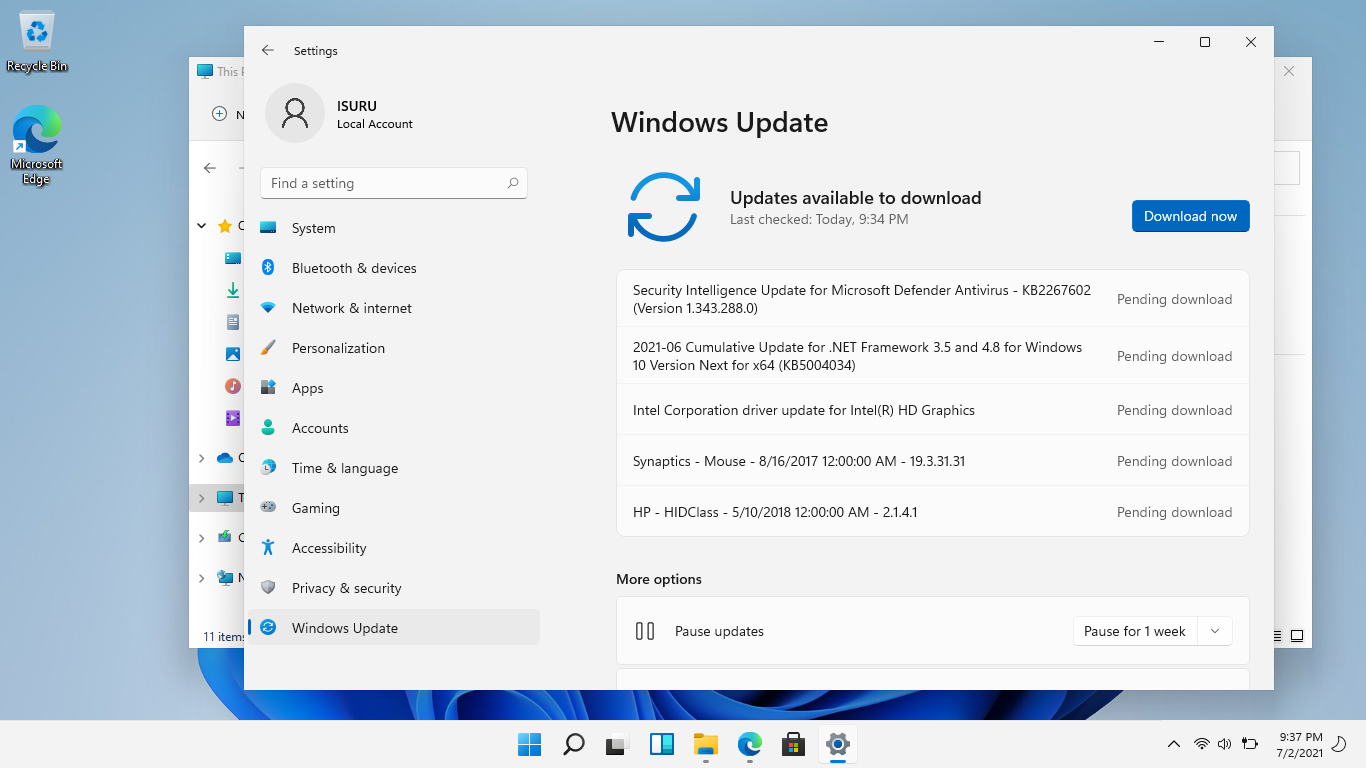Open the Documents folder icon in File Explorer
Viewport: 1366px width, 768px height.
233,322
